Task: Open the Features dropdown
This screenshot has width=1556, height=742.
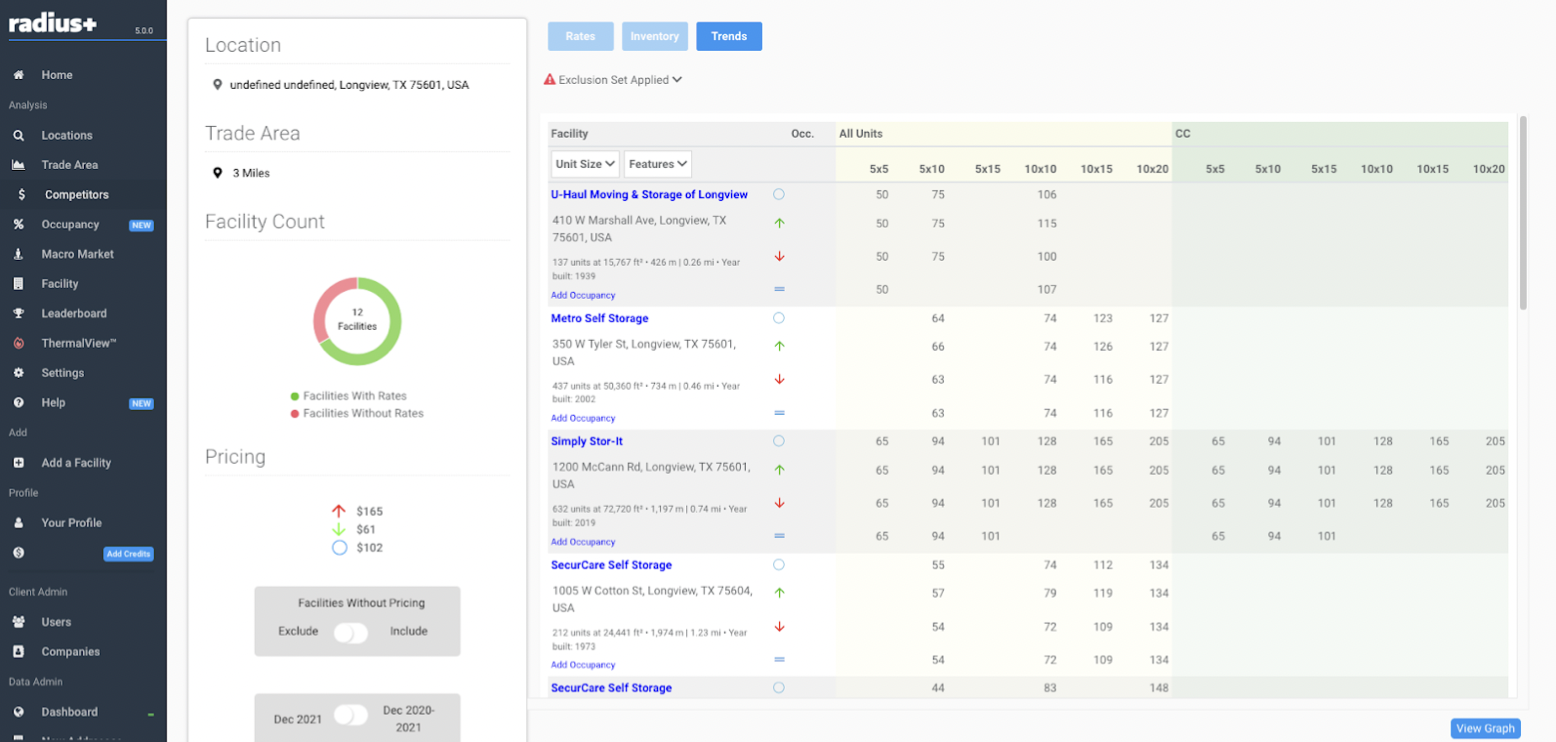Action: [x=658, y=164]
